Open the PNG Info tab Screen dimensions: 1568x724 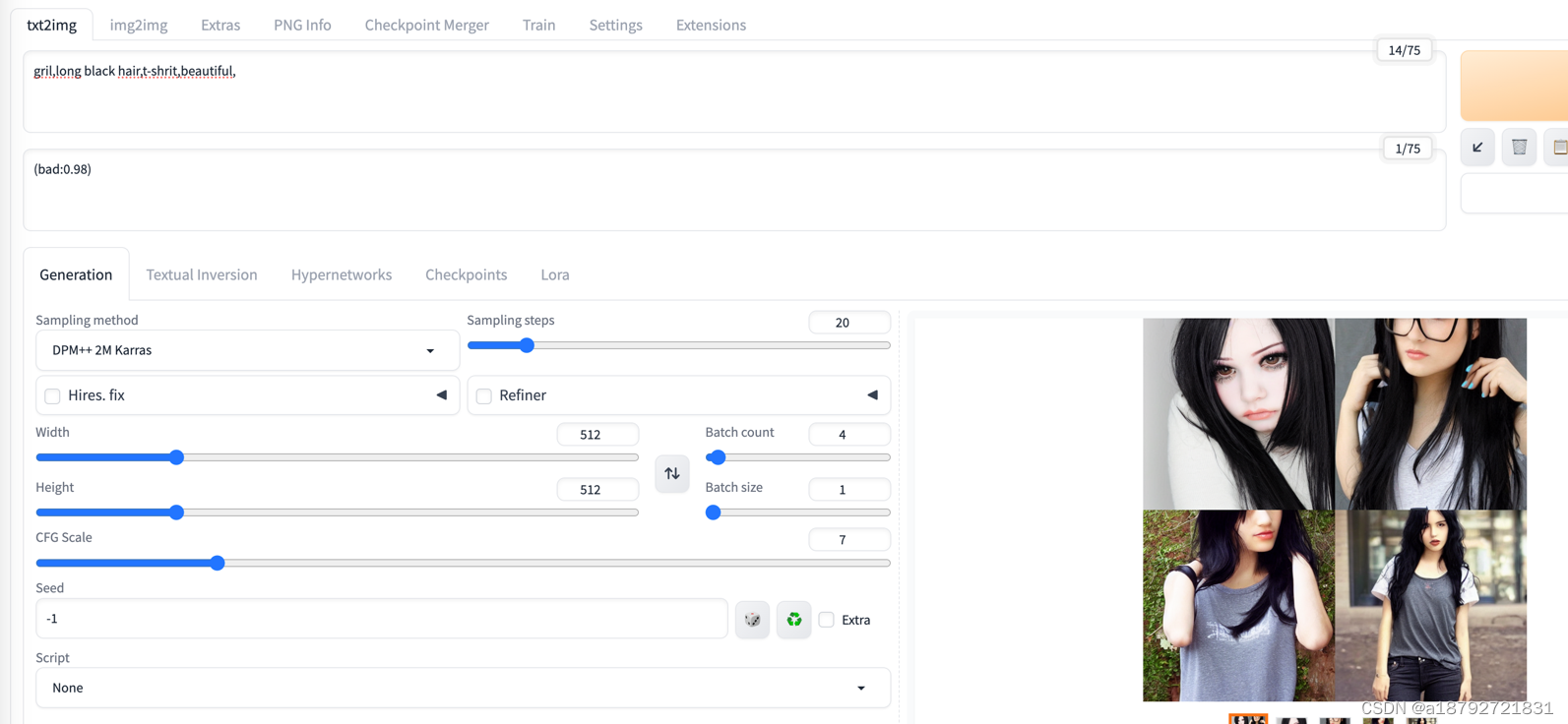click(x=302, y=25)
